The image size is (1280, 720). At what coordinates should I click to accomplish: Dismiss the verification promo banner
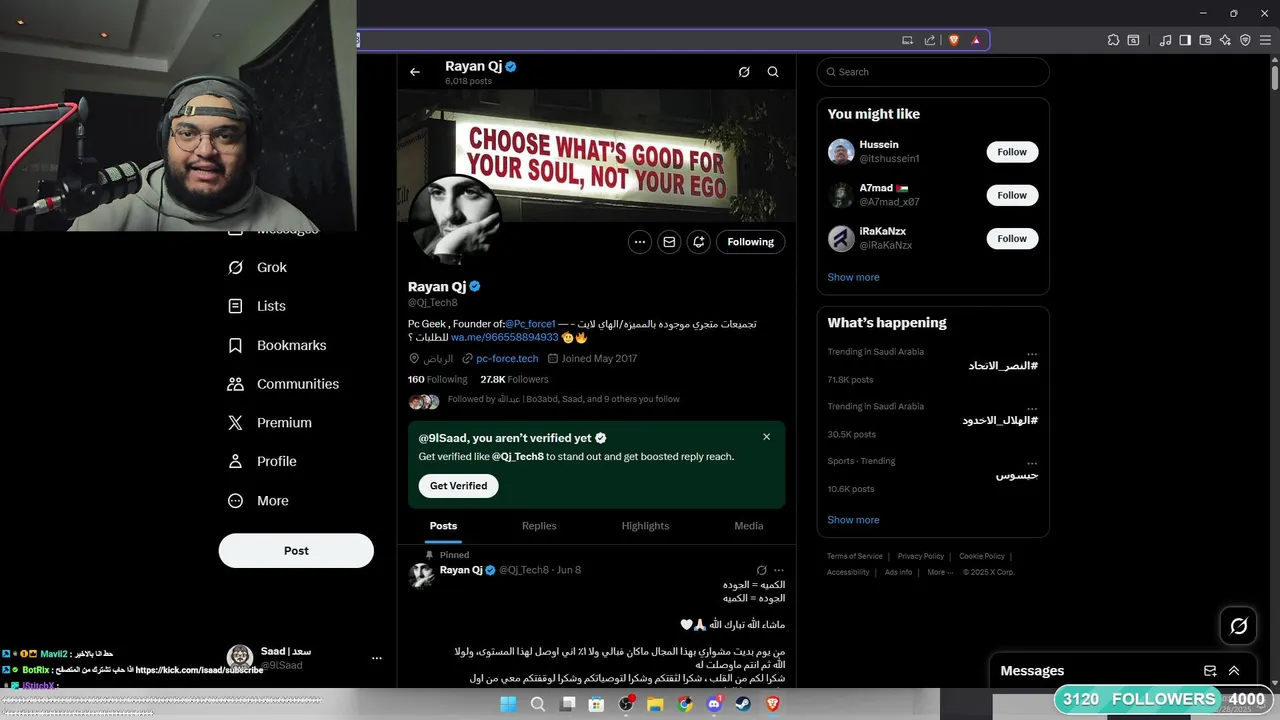[767, 437]
